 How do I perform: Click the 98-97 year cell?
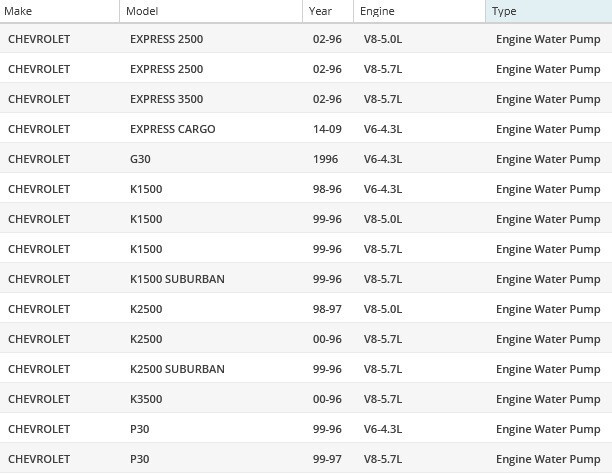[326, 309]
